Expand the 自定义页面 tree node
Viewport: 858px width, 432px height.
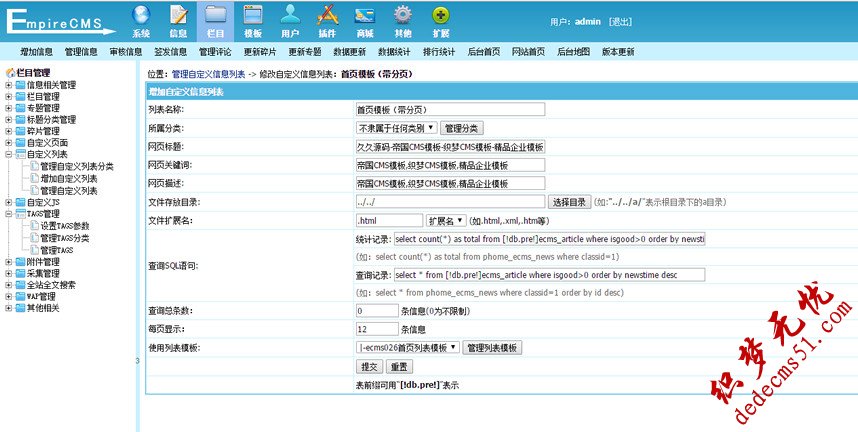pos(8,143)
